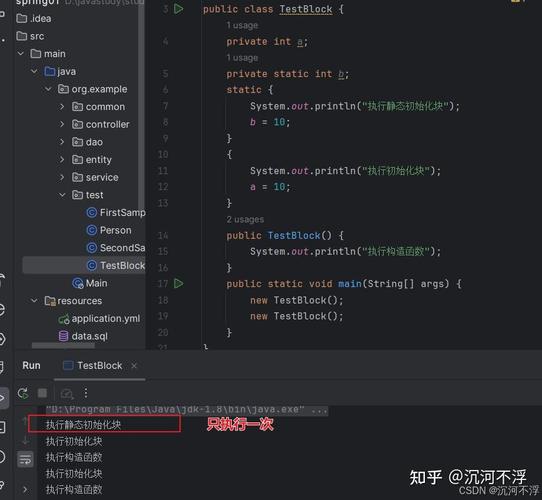Click the '1 usage' hint above field a
The image size is (542, 500).
tap(242, 25)
